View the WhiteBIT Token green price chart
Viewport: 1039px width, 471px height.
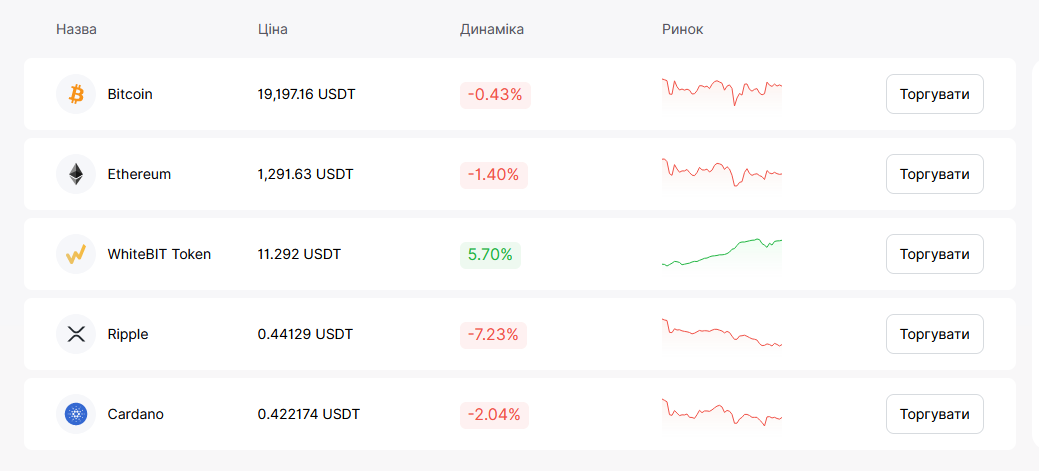(x=722, y=253)
